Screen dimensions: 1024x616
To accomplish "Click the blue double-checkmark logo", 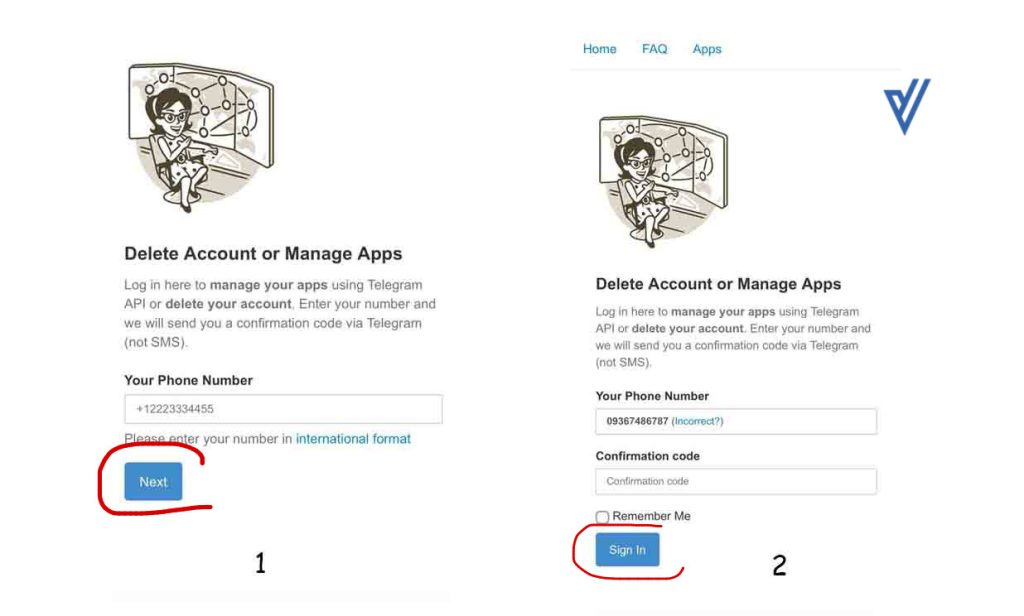I will click(x=907, y=106).
